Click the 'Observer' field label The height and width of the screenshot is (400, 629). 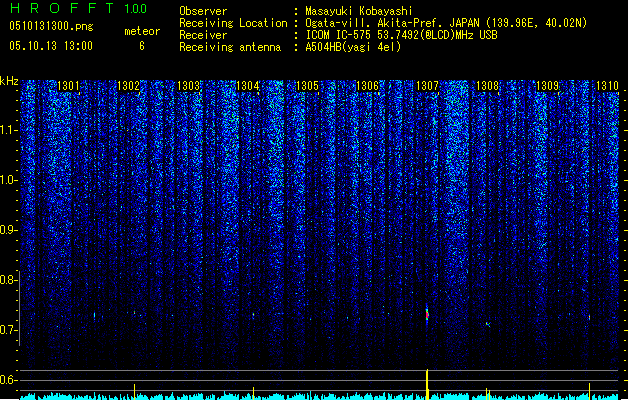203,11
